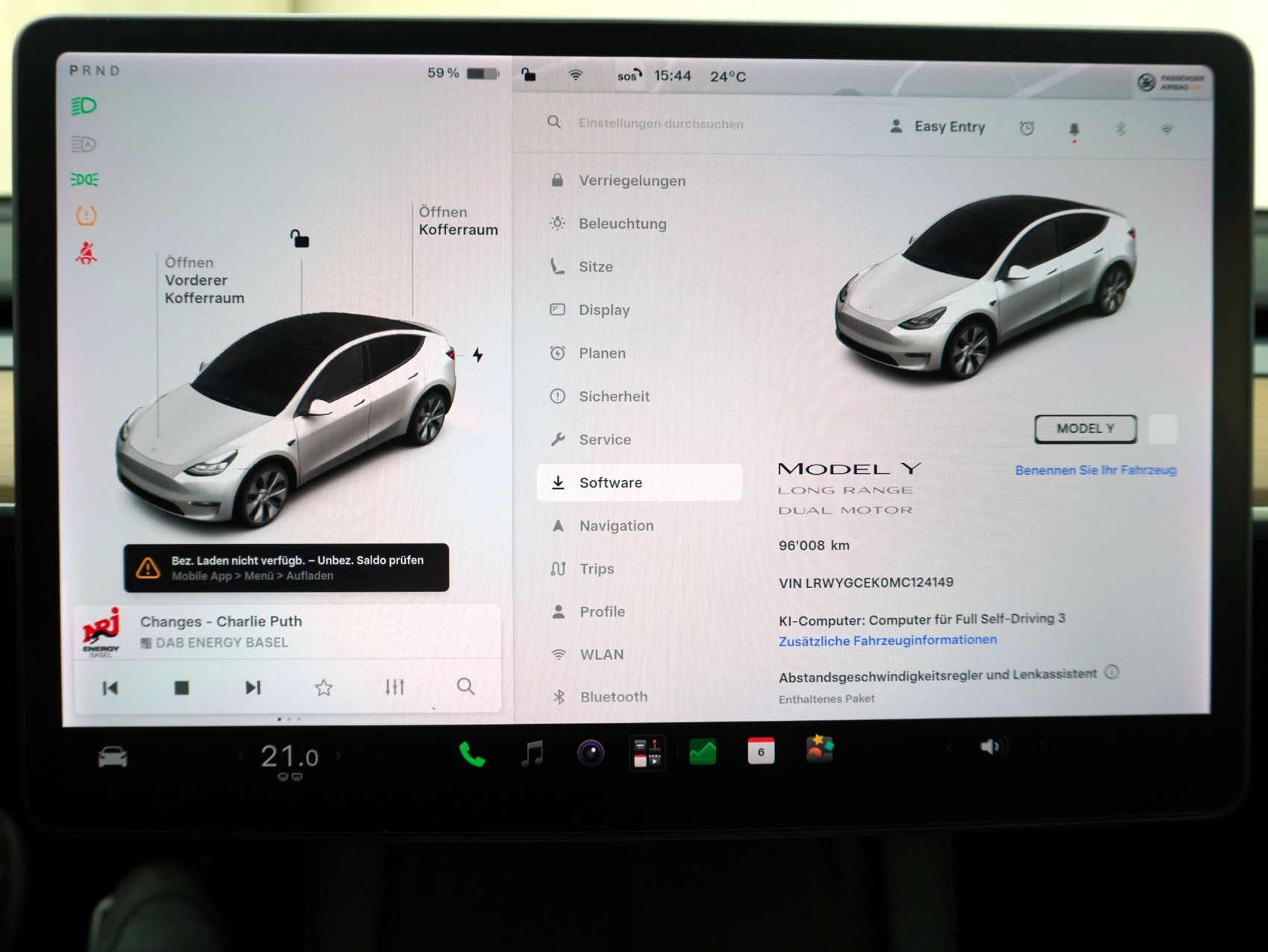Screen dimensions: 1268x952
Task: Increase cabin temperature with right arrow
Action: coord(339,755)
